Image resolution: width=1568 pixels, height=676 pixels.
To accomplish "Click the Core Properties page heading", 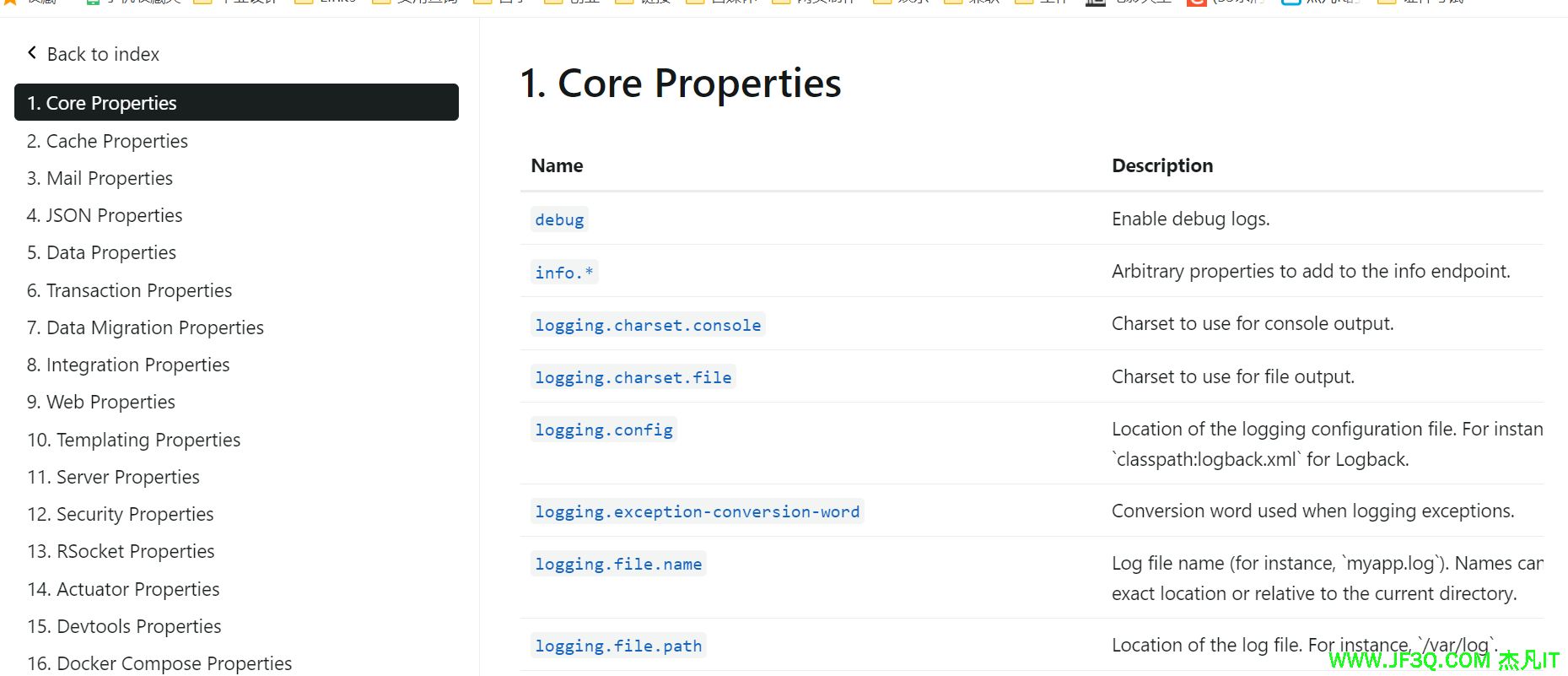I will pos(680,84).
